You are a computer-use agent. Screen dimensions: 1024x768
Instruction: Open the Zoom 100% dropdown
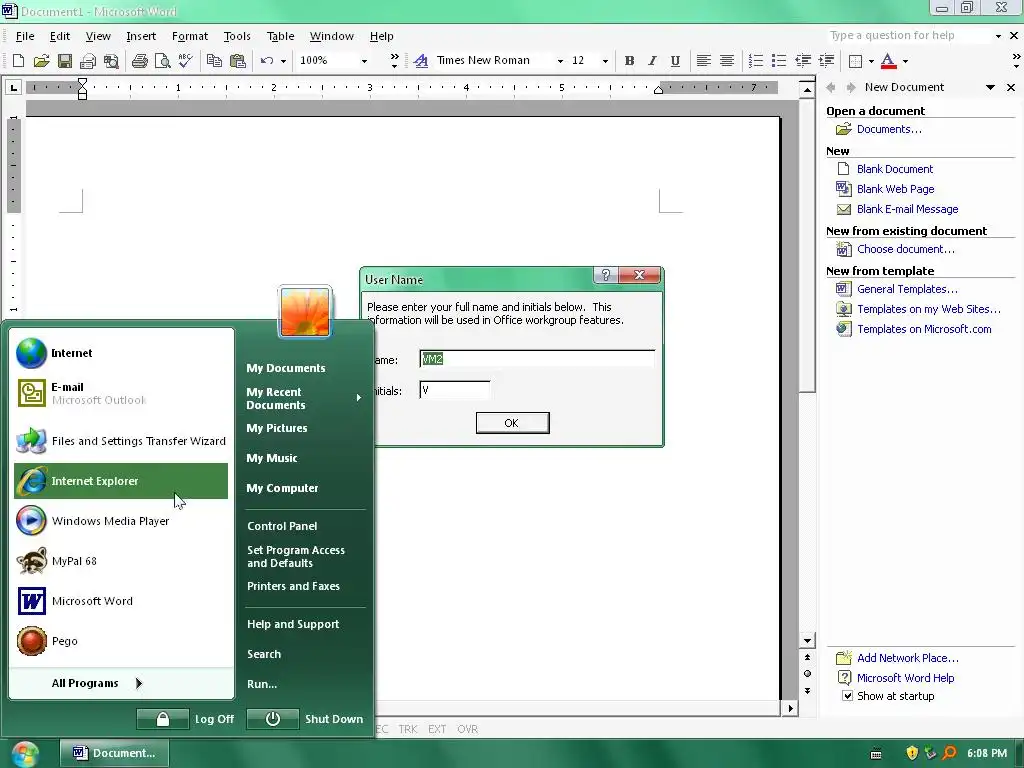click(x=364, y=61)
